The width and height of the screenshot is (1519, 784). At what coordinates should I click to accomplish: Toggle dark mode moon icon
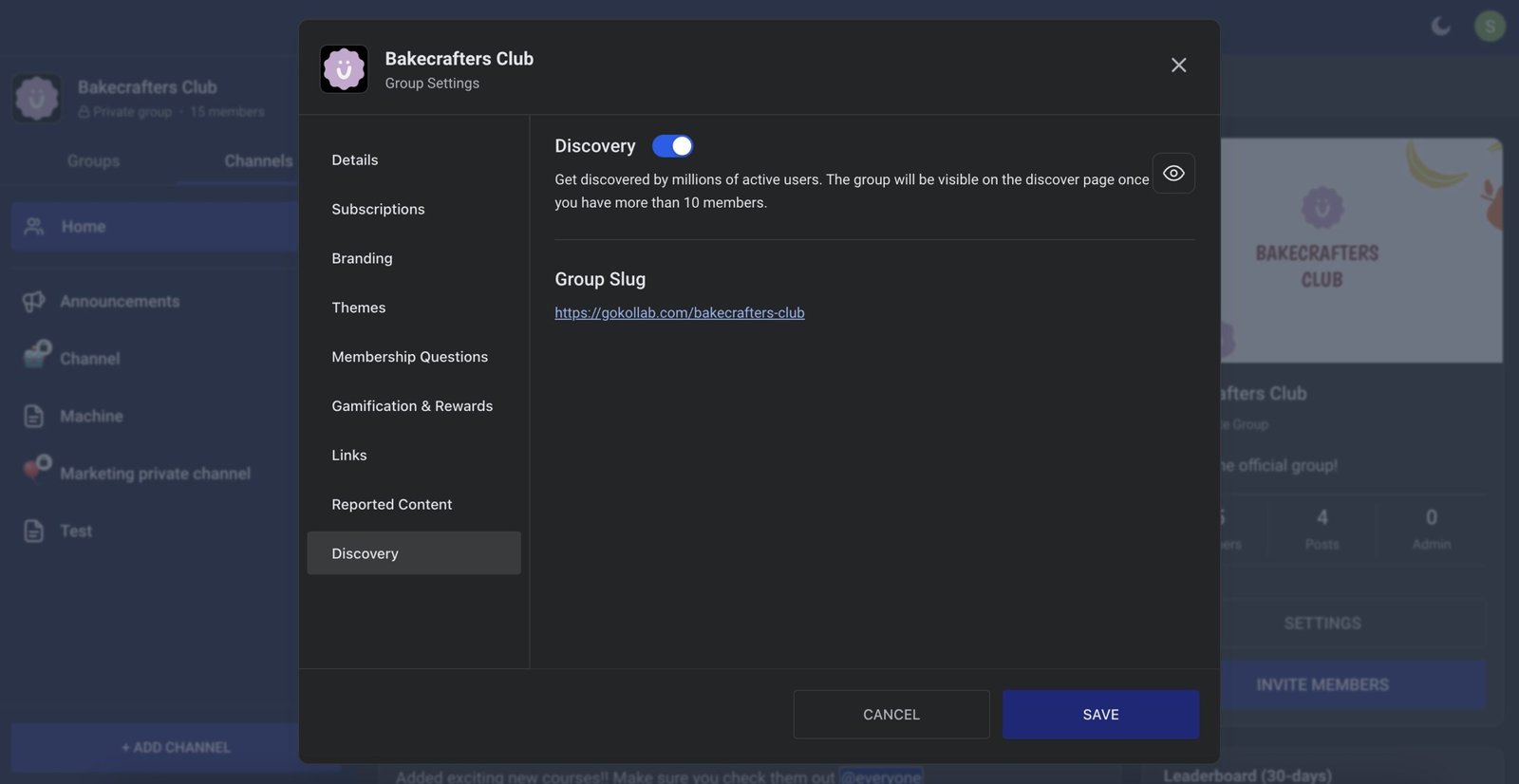click(1440, 26)
